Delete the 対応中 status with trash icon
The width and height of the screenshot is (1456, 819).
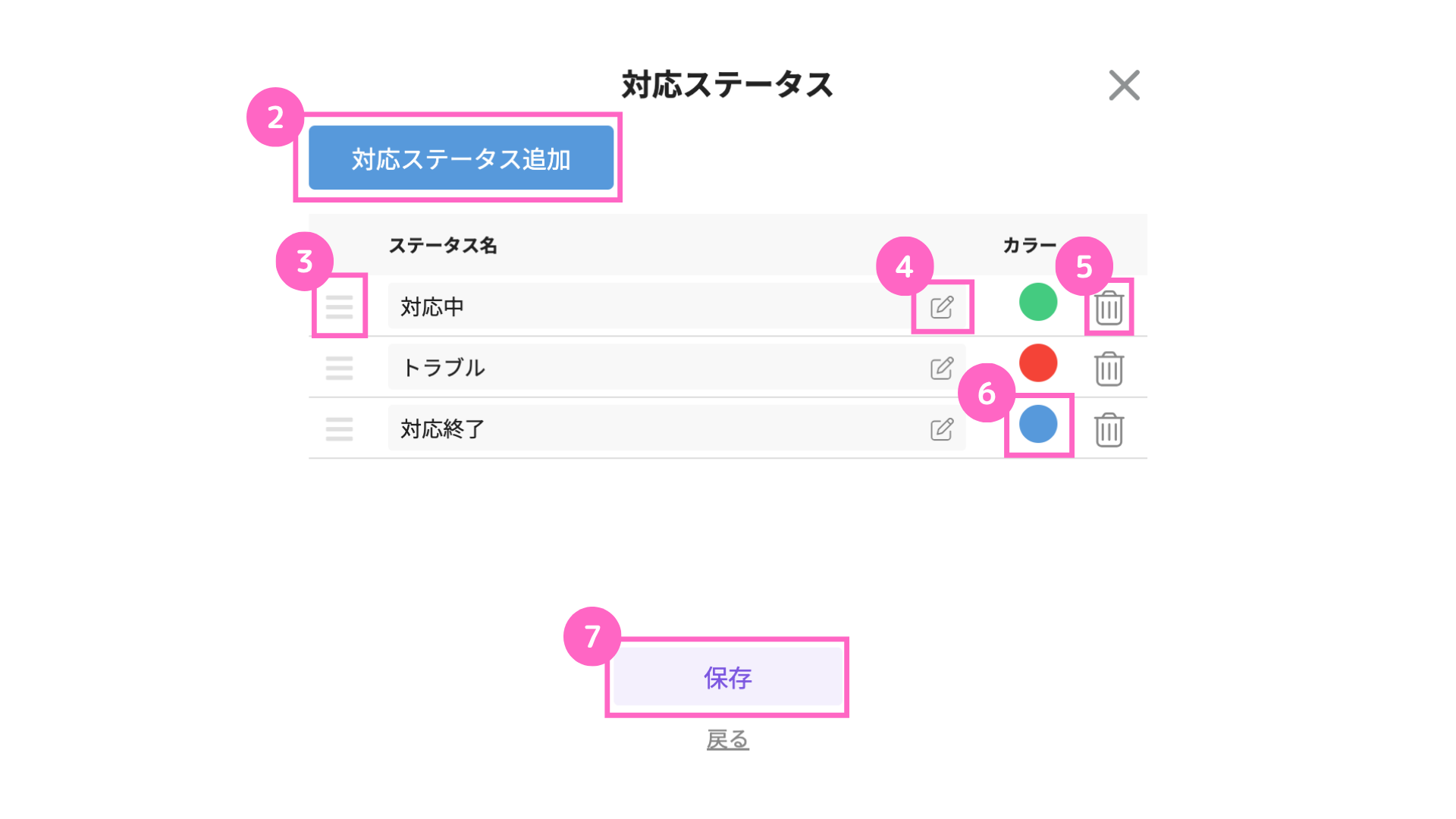click(x=1109, y=308)
